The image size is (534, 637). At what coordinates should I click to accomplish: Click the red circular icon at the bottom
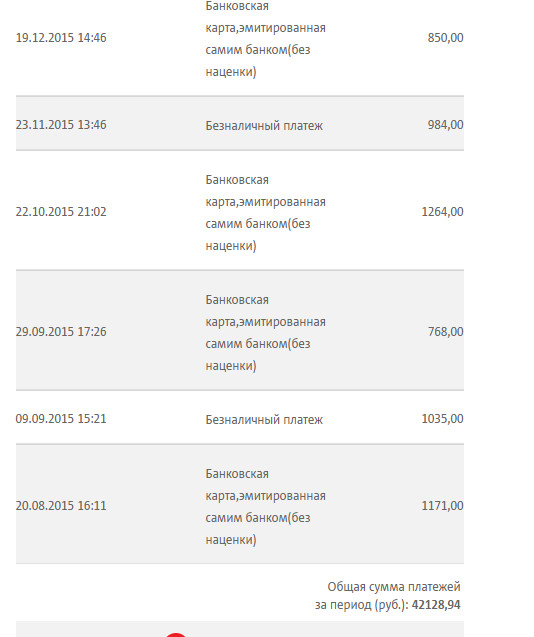point(176,634)
